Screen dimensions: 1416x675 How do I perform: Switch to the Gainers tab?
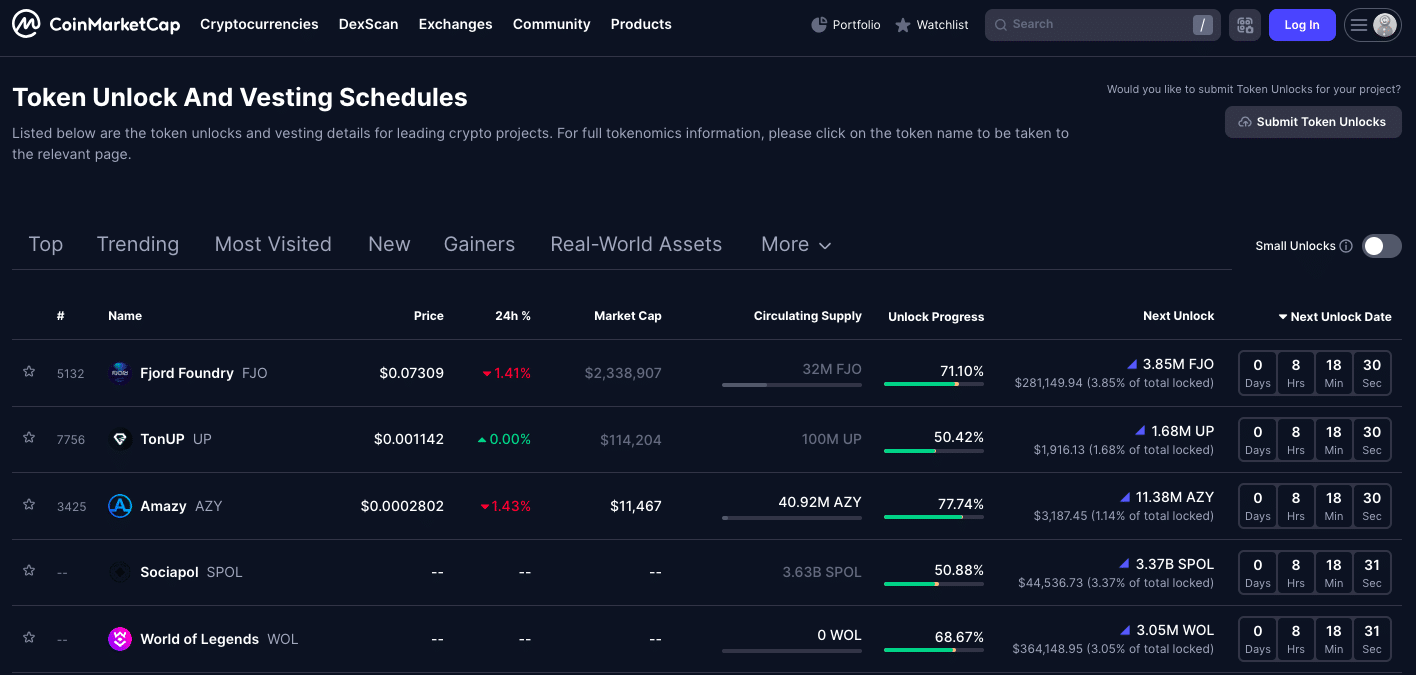point(479,244)
